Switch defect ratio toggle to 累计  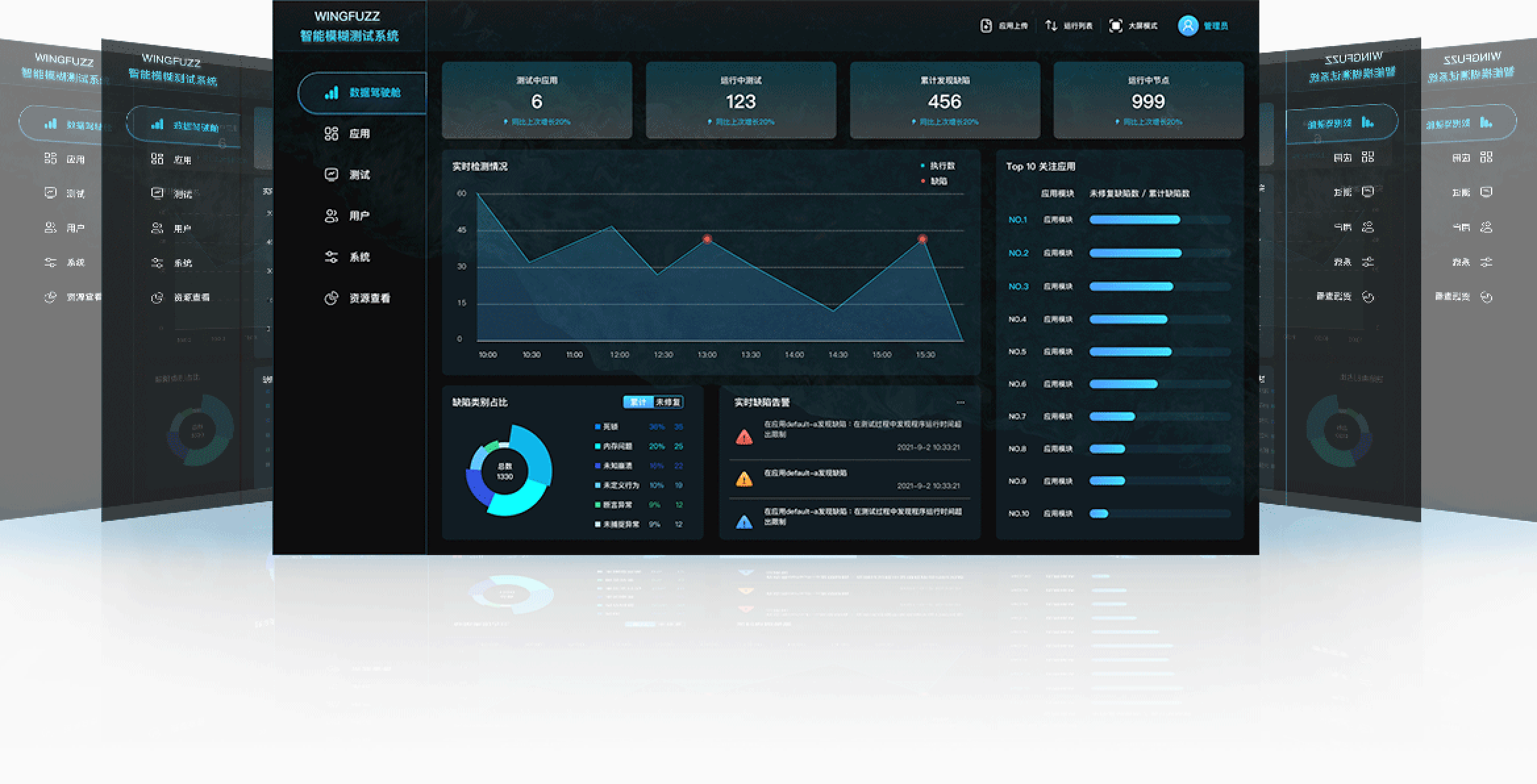coord(638,402)
